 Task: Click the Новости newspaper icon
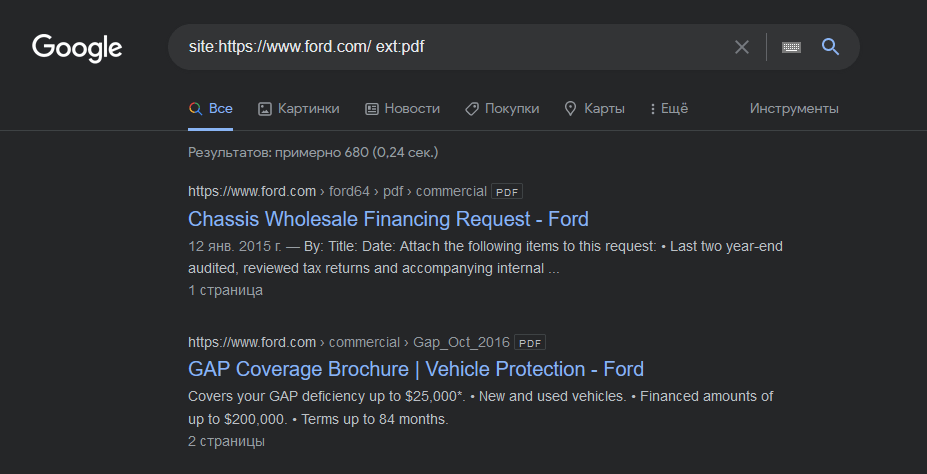click(372, 108)
